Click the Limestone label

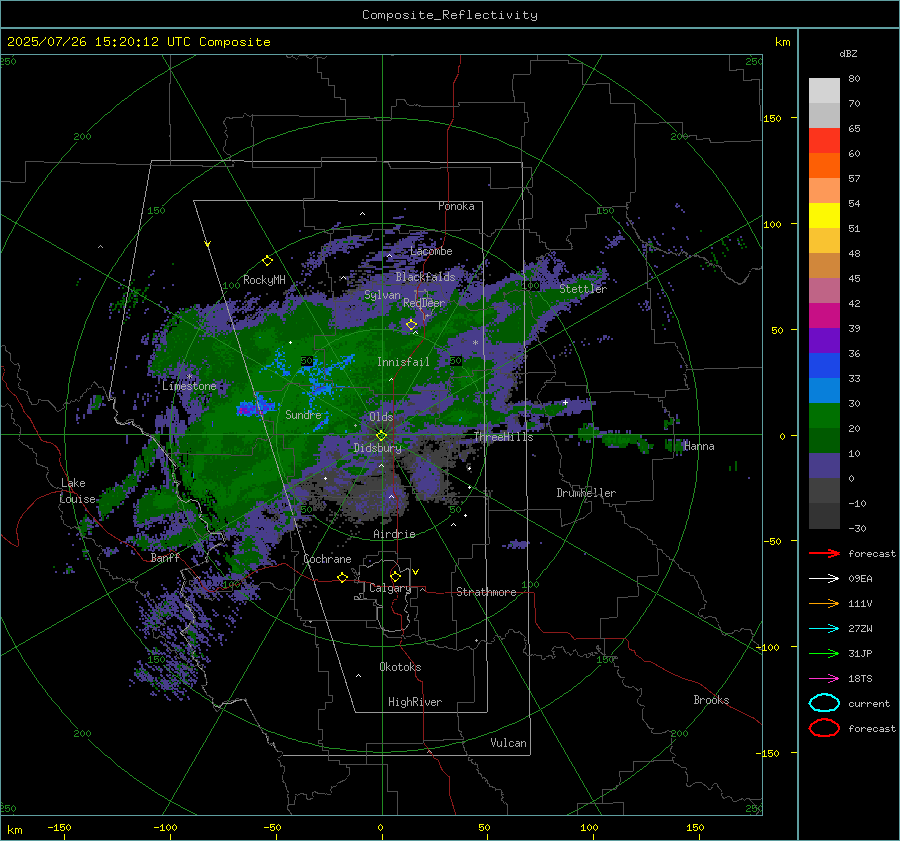tap(189, 386)
